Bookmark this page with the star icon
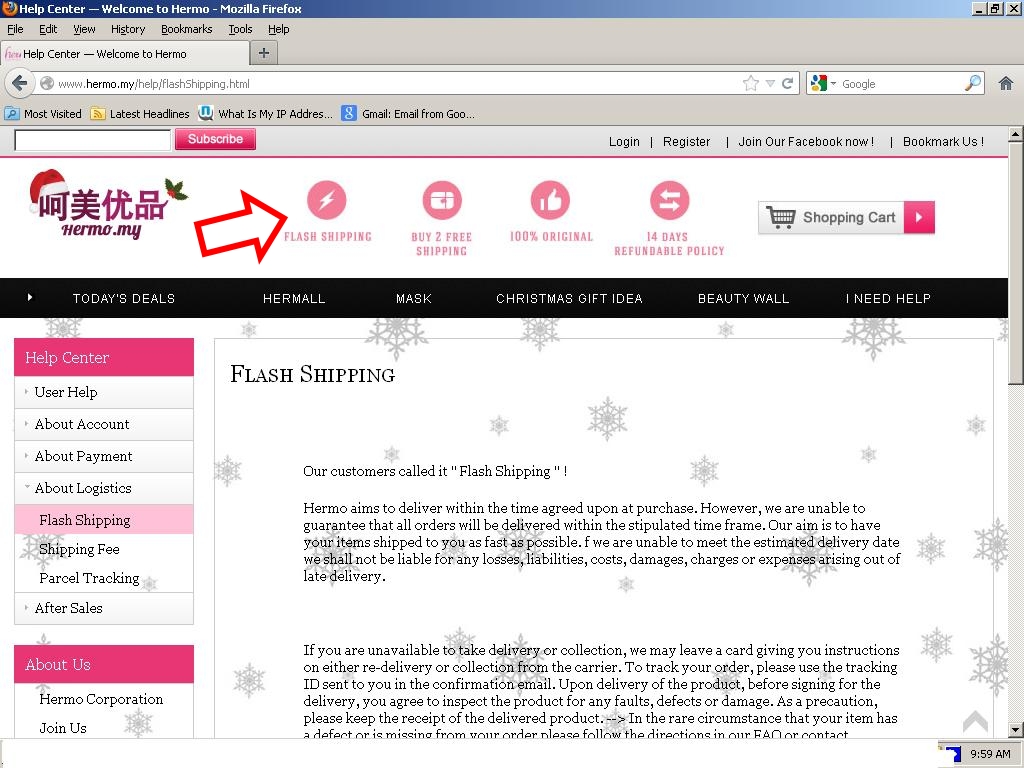 751,84
